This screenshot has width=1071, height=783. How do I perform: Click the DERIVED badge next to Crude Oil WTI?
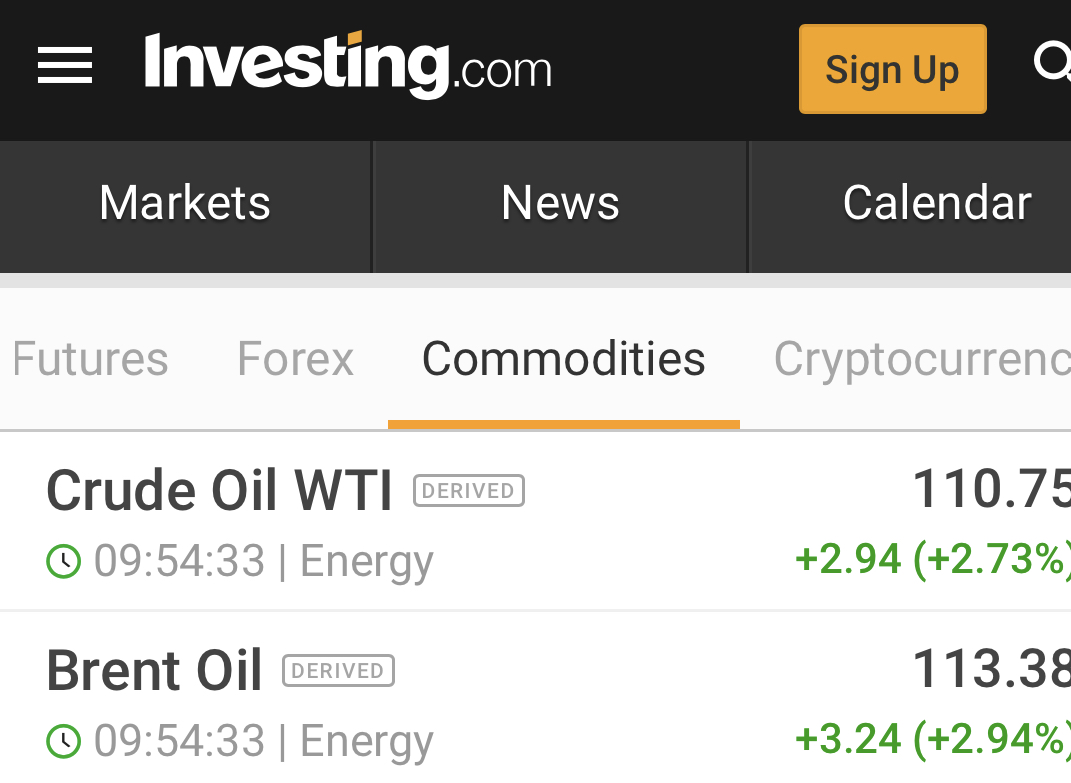click(x=469, y=491)
